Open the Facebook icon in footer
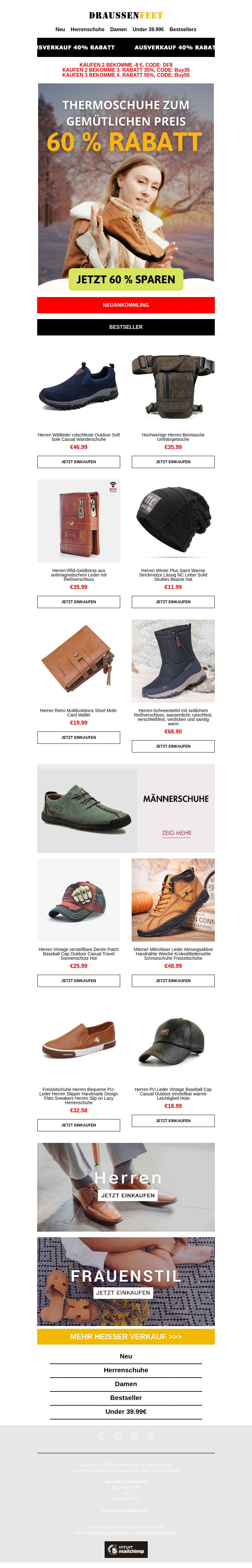This screenshot has height=1568, width=252. (101, 1436)
